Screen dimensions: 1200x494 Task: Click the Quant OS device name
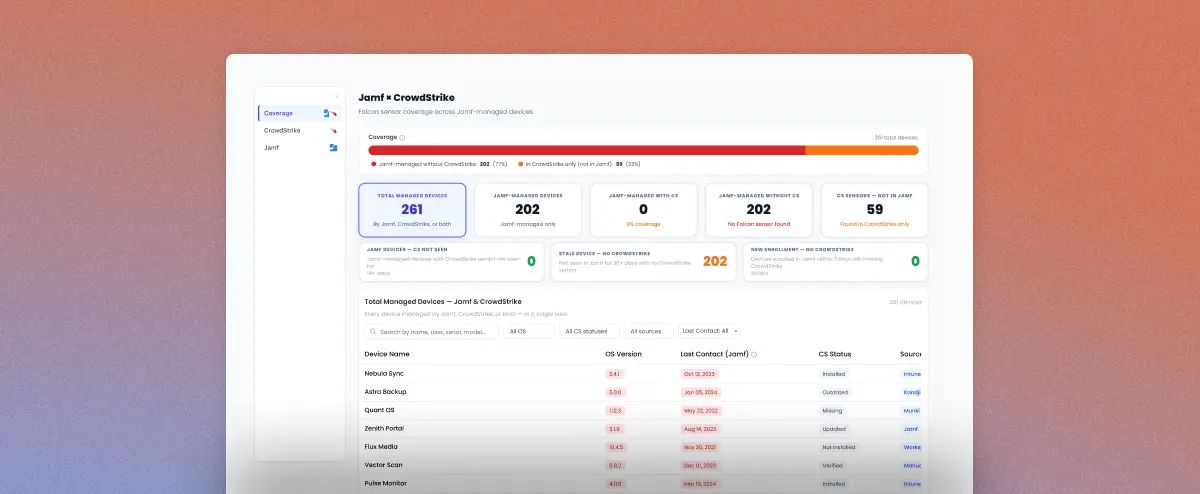coord(380,410)
